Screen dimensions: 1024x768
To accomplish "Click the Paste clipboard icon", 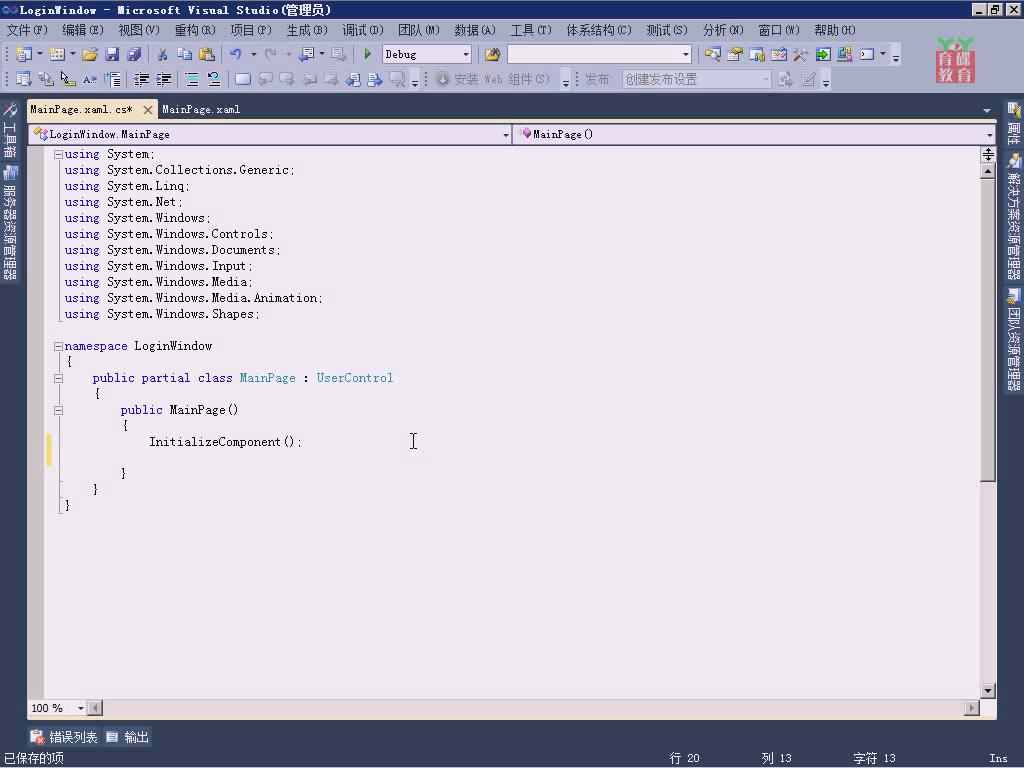I will (207, 54).
